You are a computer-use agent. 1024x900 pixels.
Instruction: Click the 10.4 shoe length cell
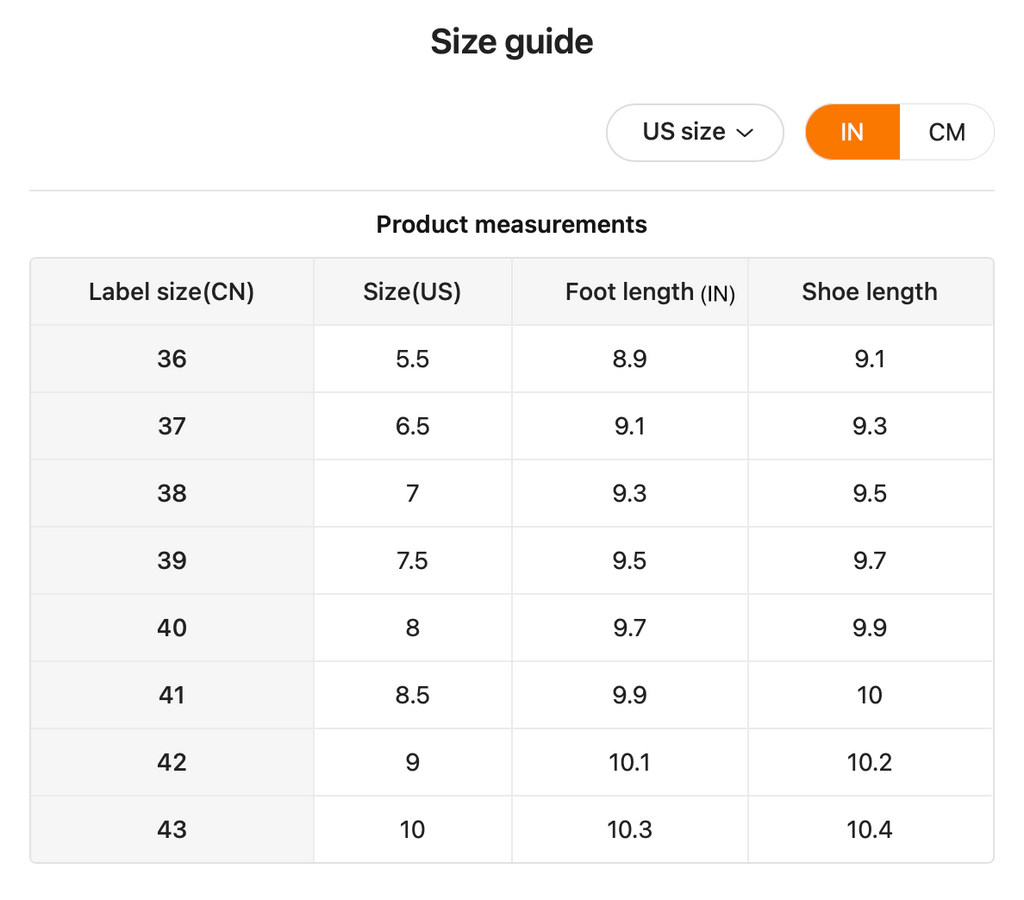869,829
